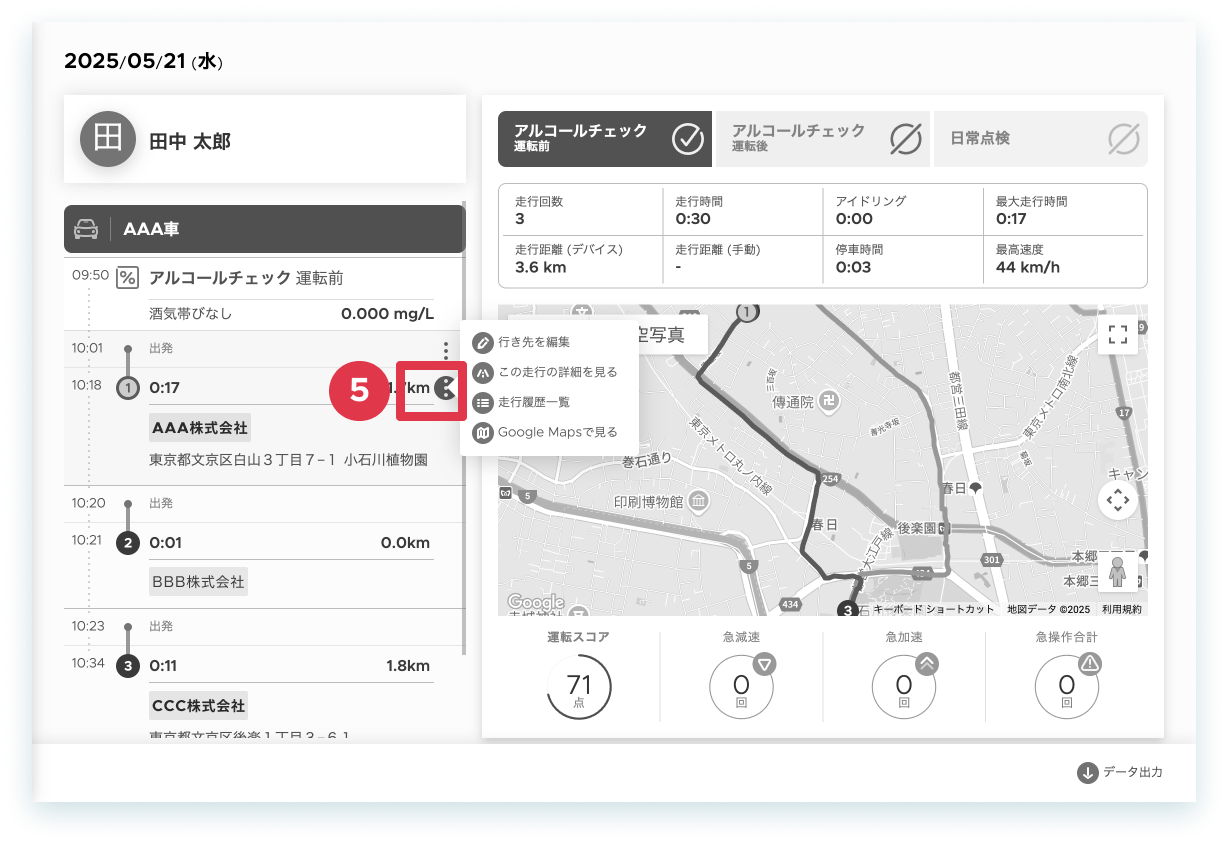Click the 傳通院 temple marker on map
1228x844 pixels.
tap(829, 401)
